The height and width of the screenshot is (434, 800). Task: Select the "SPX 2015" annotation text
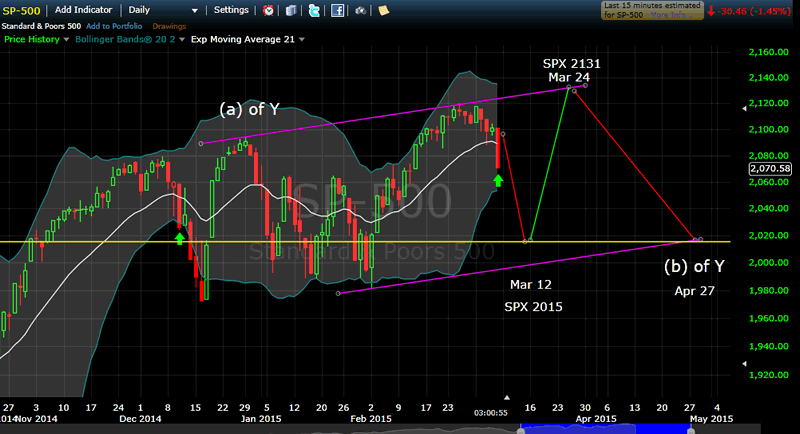tap(533, 307)
